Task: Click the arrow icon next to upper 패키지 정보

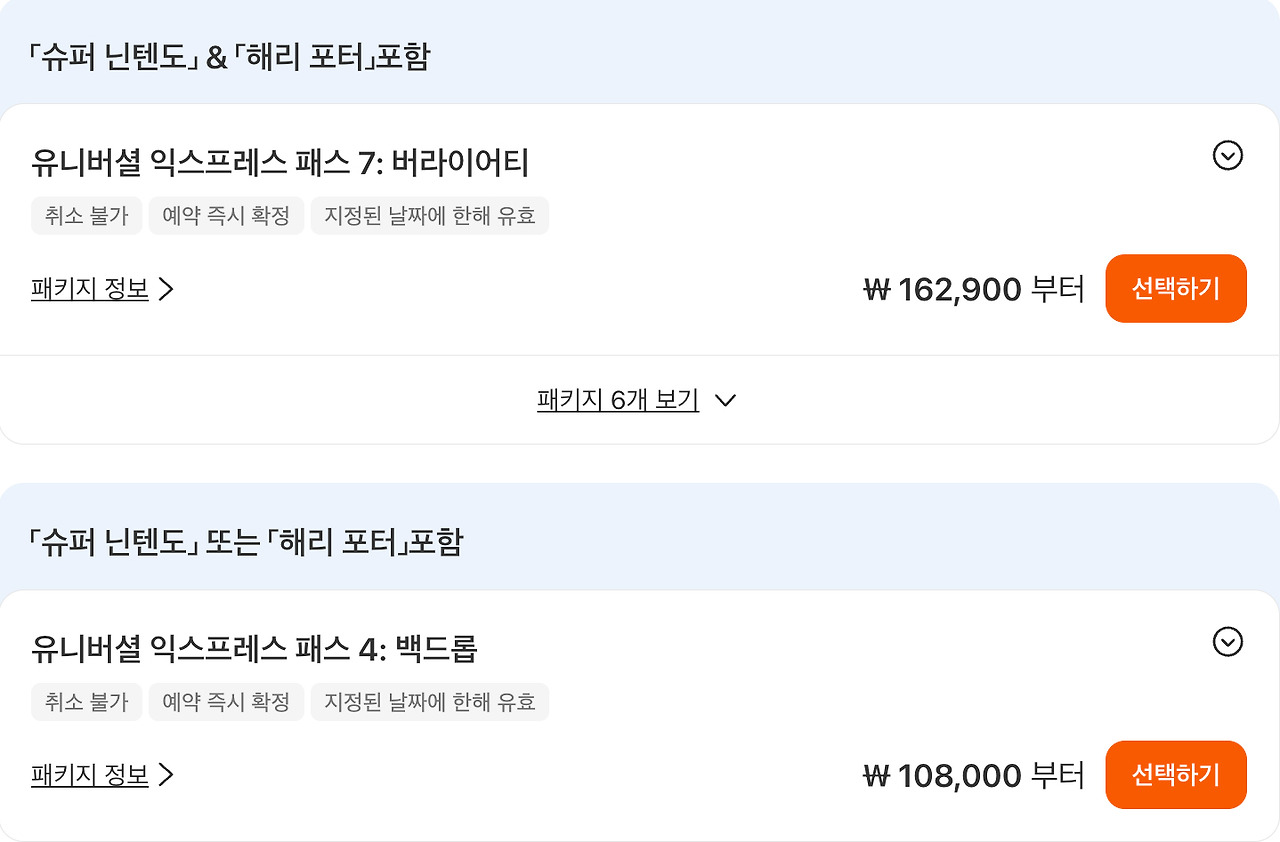Action: [x=166, y=289]
